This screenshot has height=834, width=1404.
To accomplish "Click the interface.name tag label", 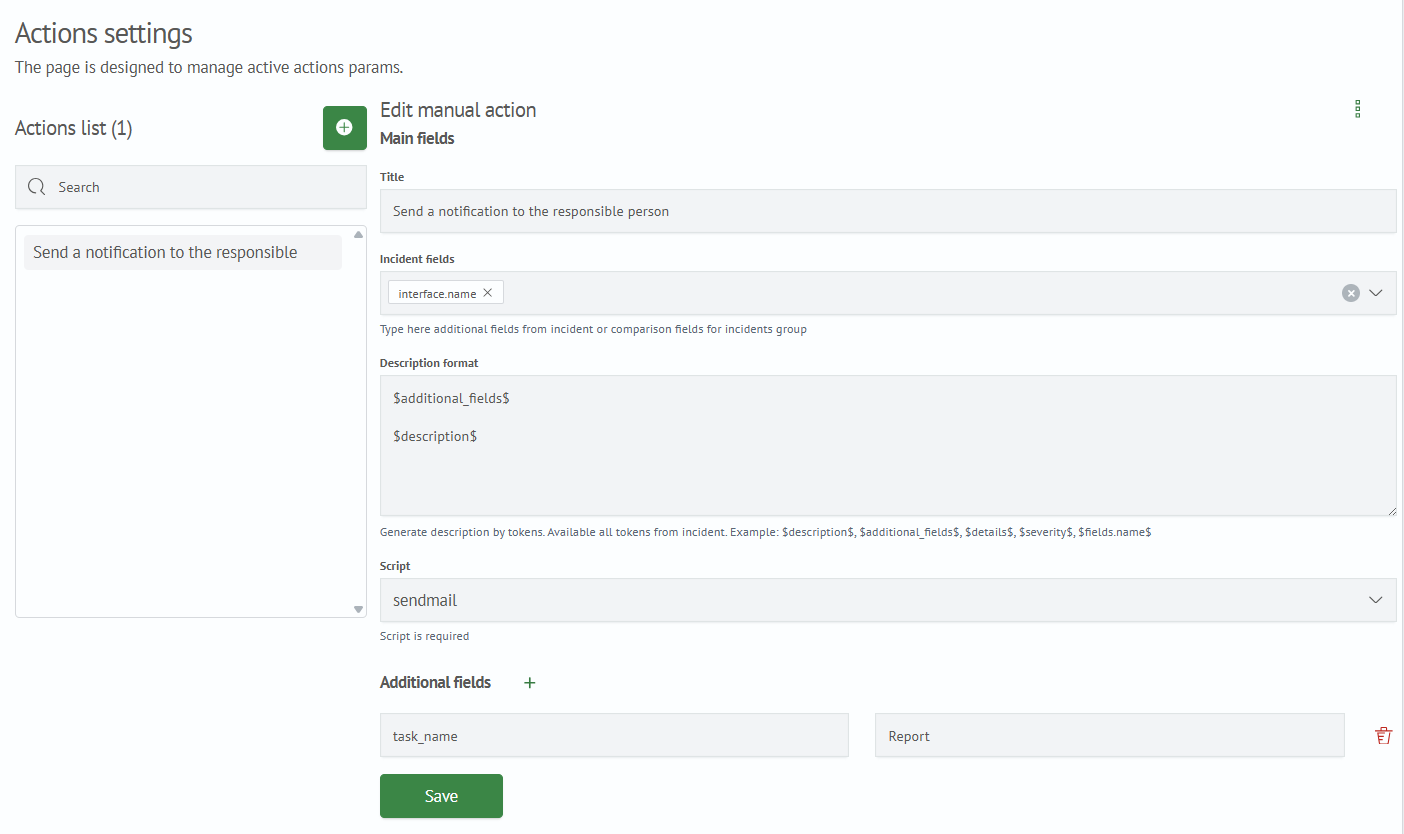I will [437, 293].
